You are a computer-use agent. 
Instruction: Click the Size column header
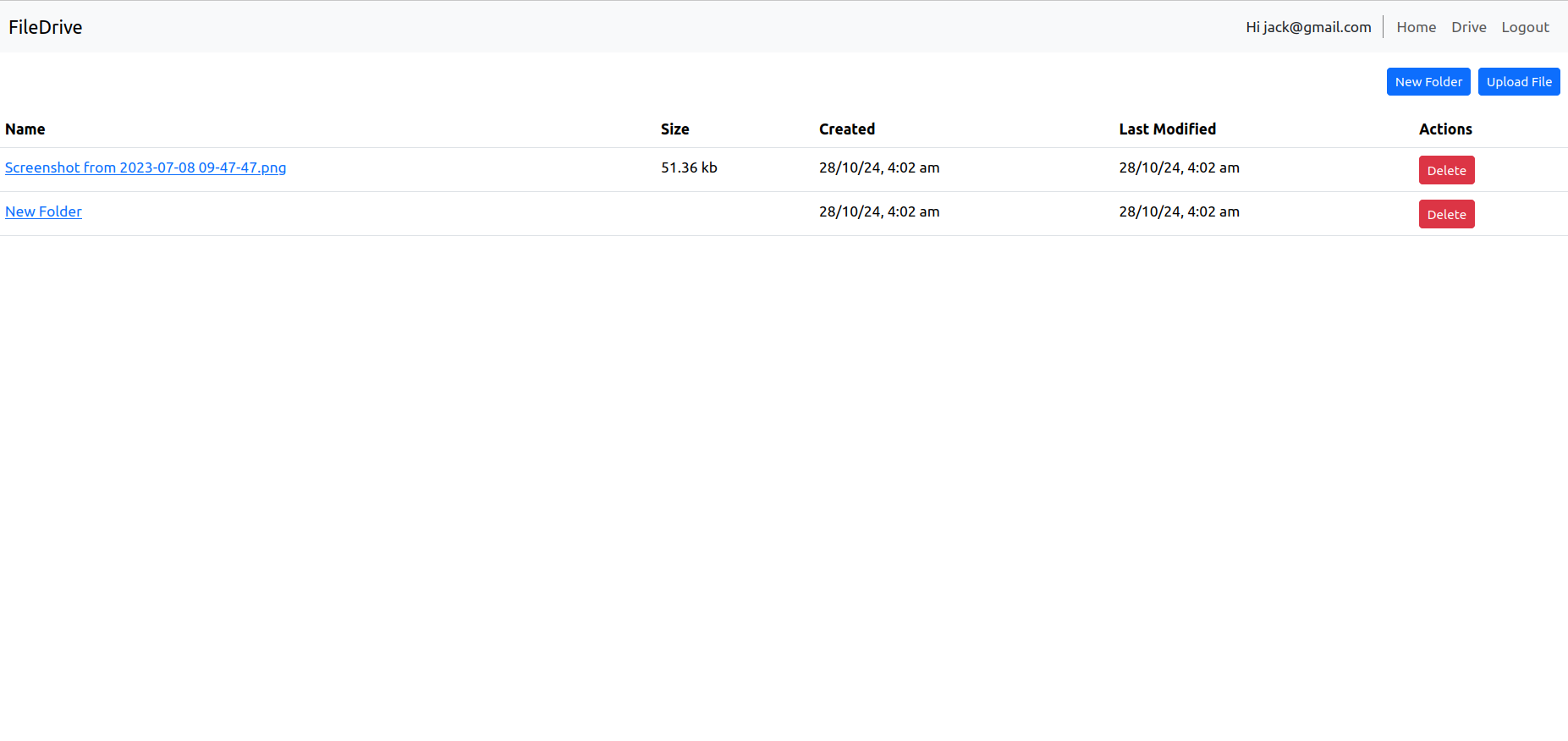[x=674, y=129]
